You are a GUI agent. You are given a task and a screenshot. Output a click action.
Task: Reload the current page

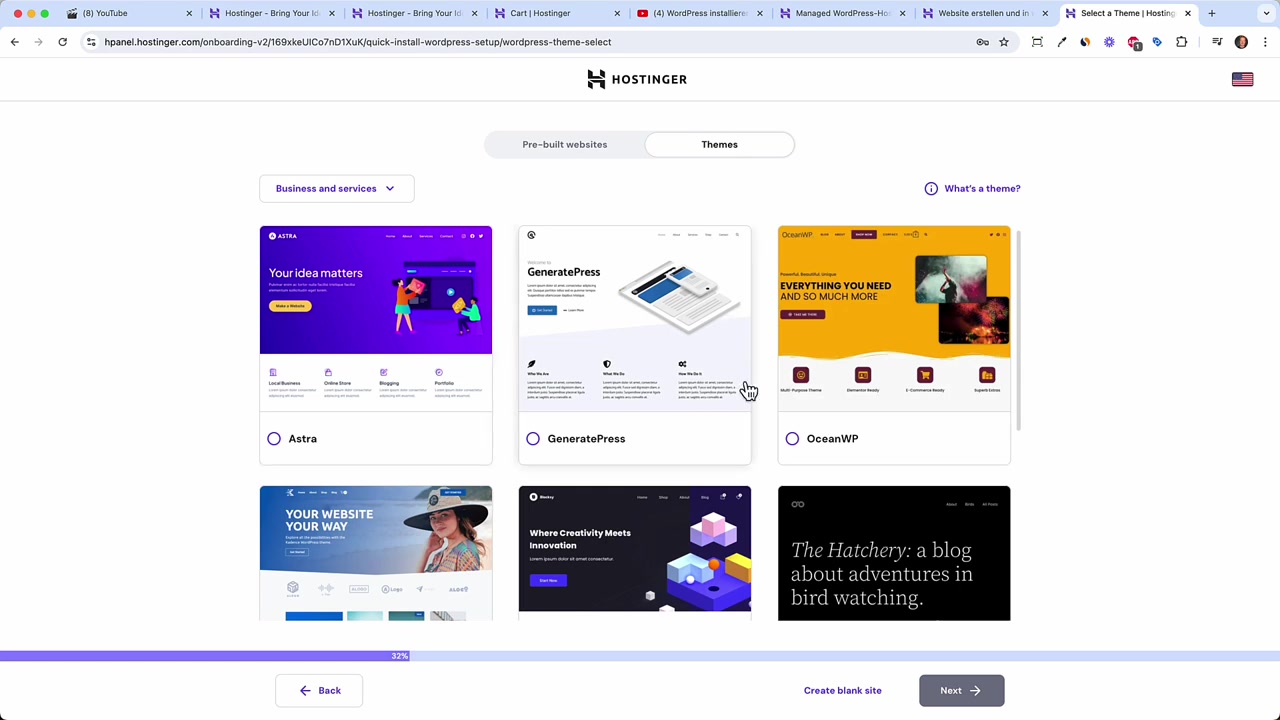point(62,42)
